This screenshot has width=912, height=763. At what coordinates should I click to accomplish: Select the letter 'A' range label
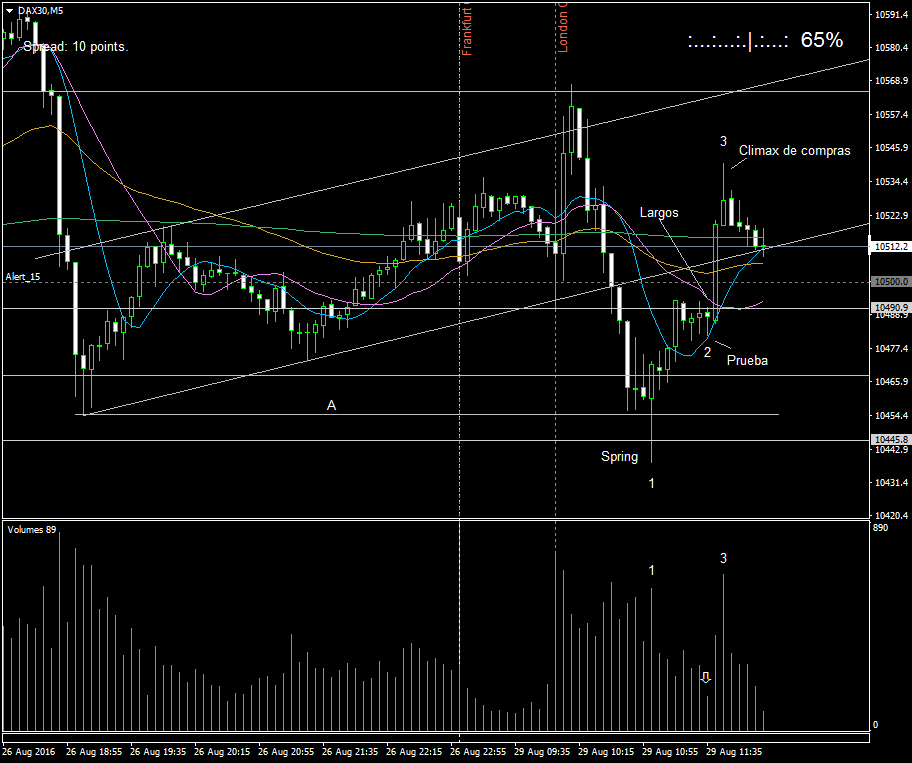click(x=331, y=405)
